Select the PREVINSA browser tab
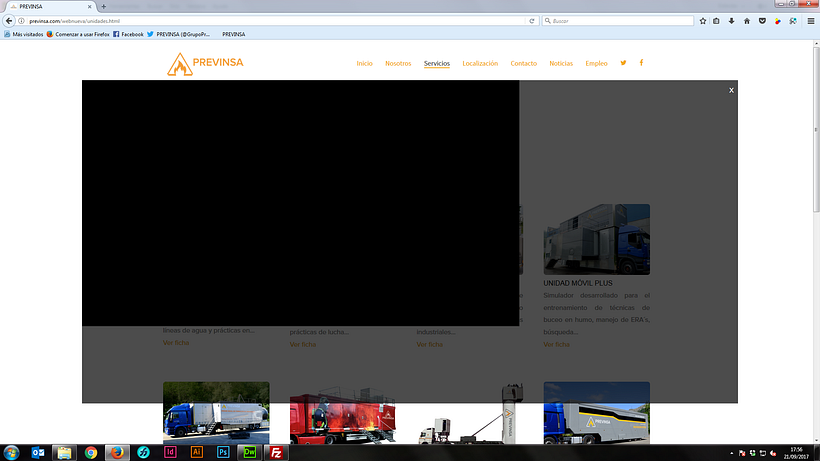Image resolution: width=820 pixels, height=461 pixels. [50, 7]
